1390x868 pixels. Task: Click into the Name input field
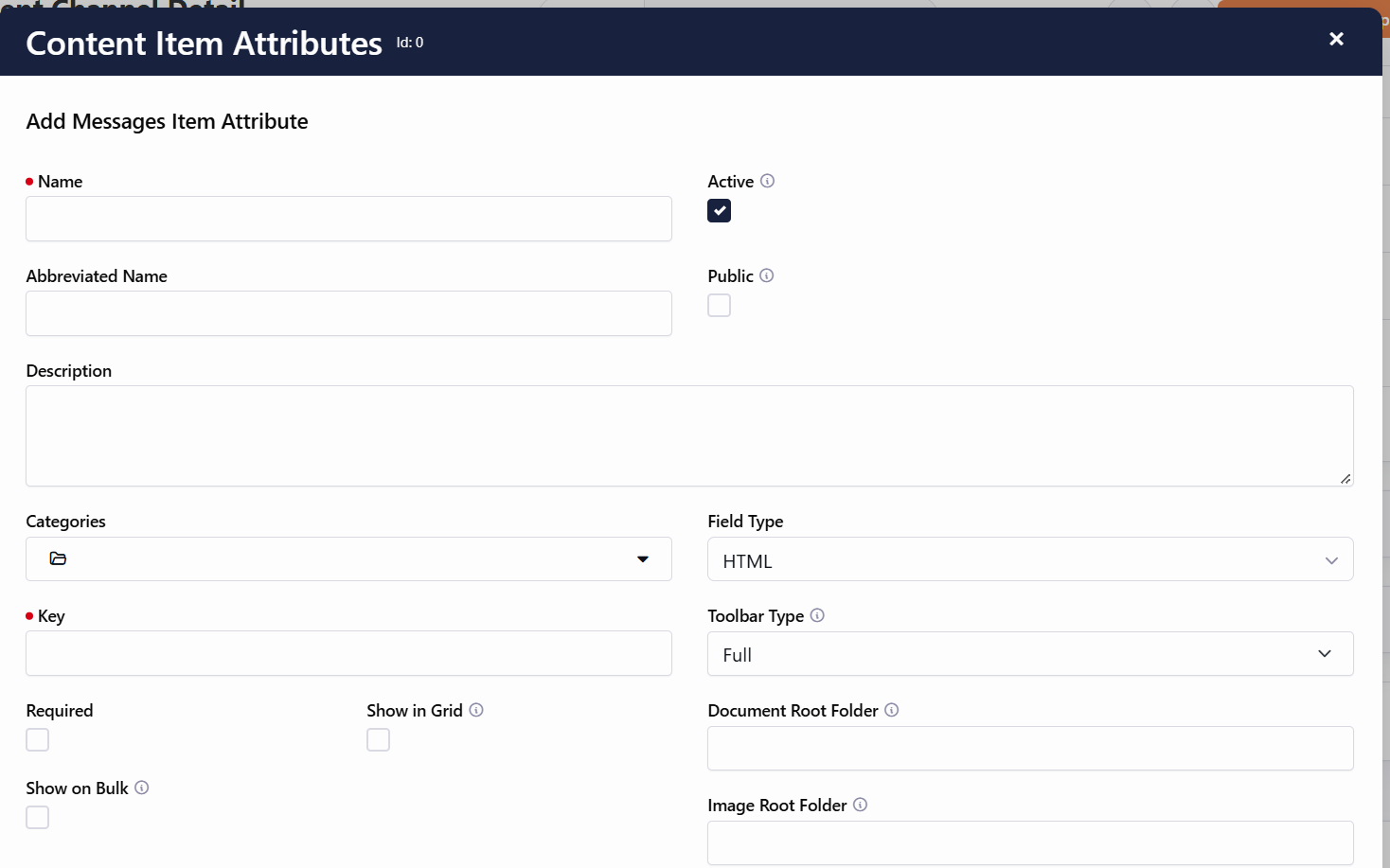click(348, 219)
